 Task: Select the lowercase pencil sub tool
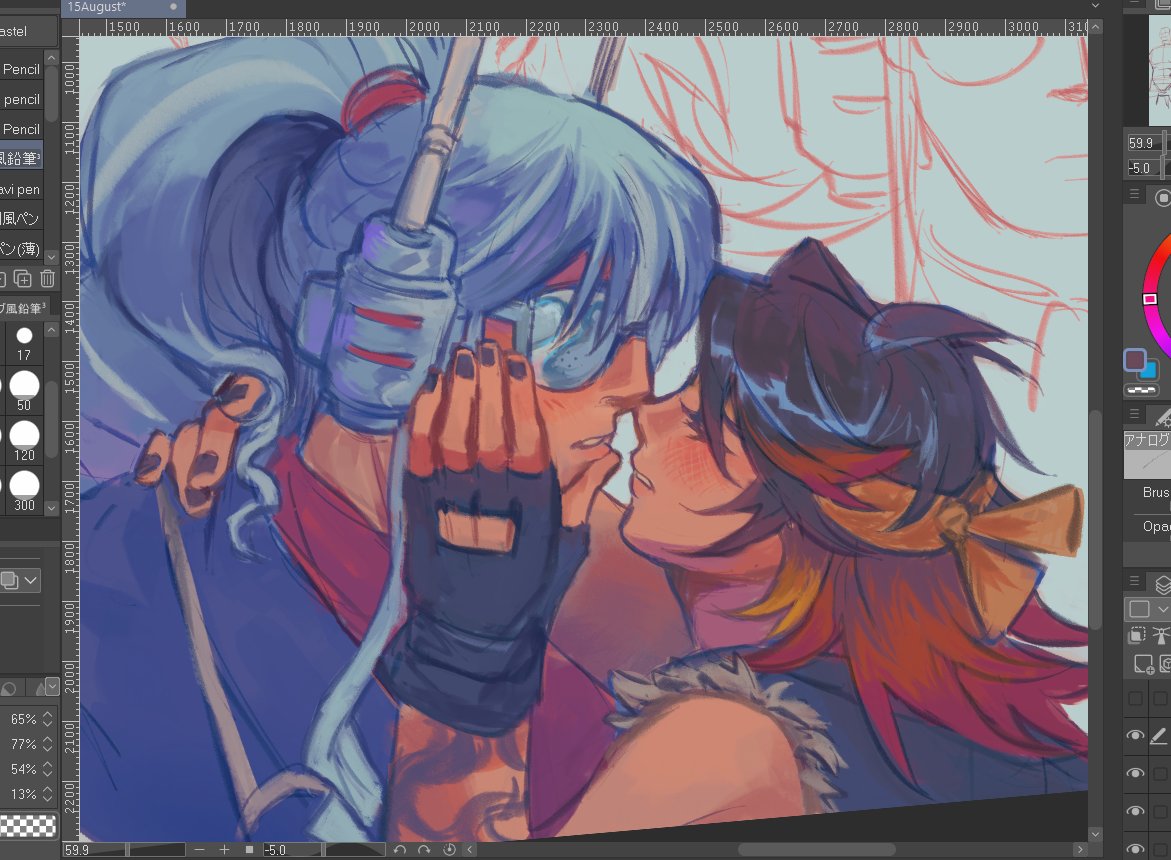(21, 99)
